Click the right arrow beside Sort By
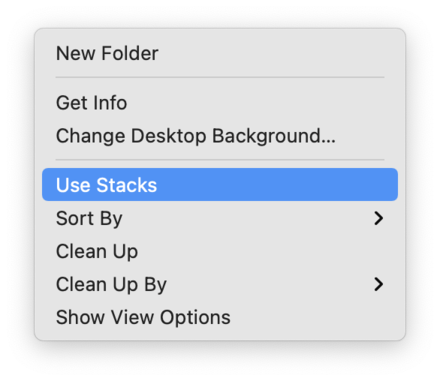This screenshot has height=381, width=440. 378,218
